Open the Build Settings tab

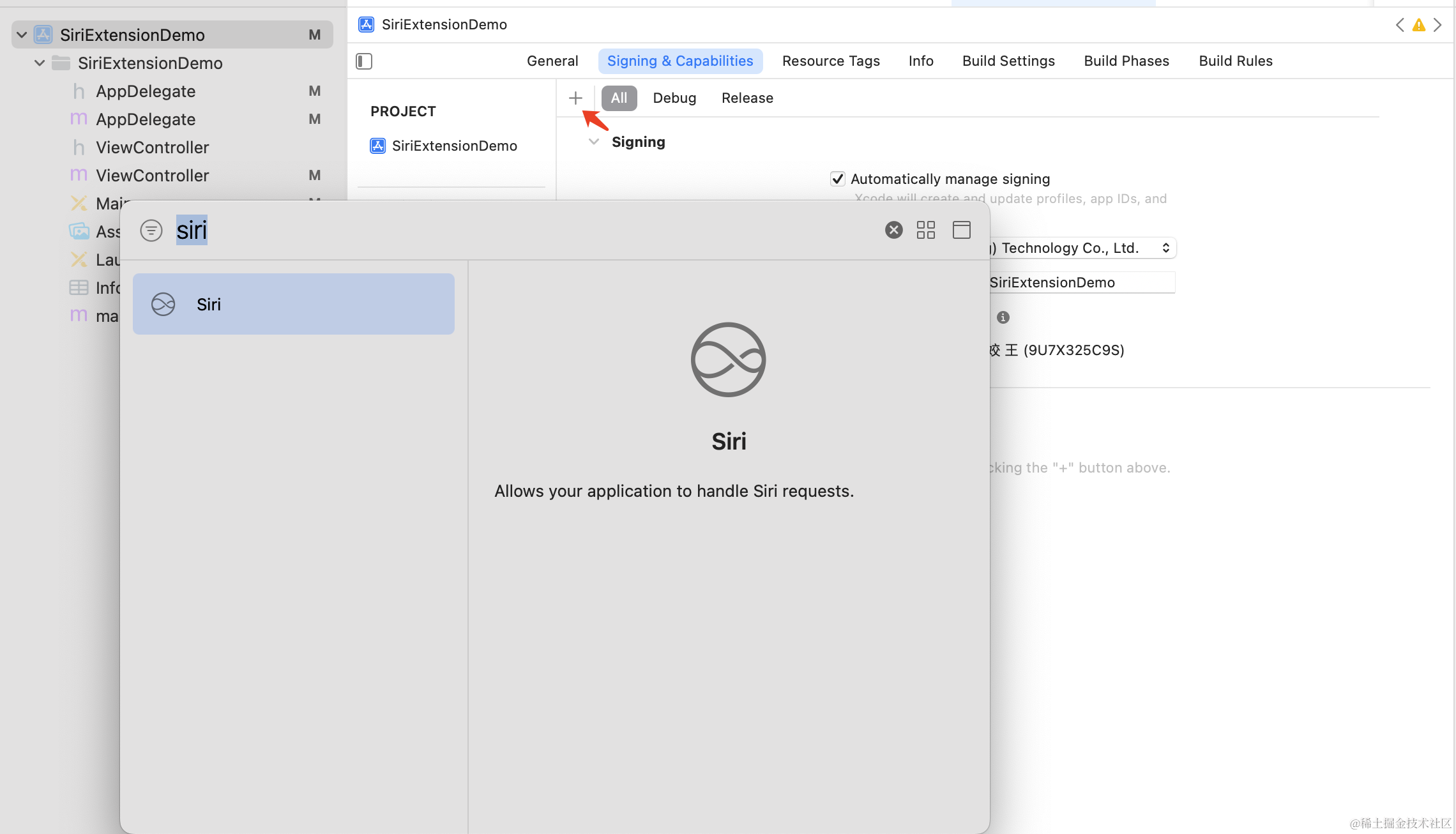(1008, 61)
